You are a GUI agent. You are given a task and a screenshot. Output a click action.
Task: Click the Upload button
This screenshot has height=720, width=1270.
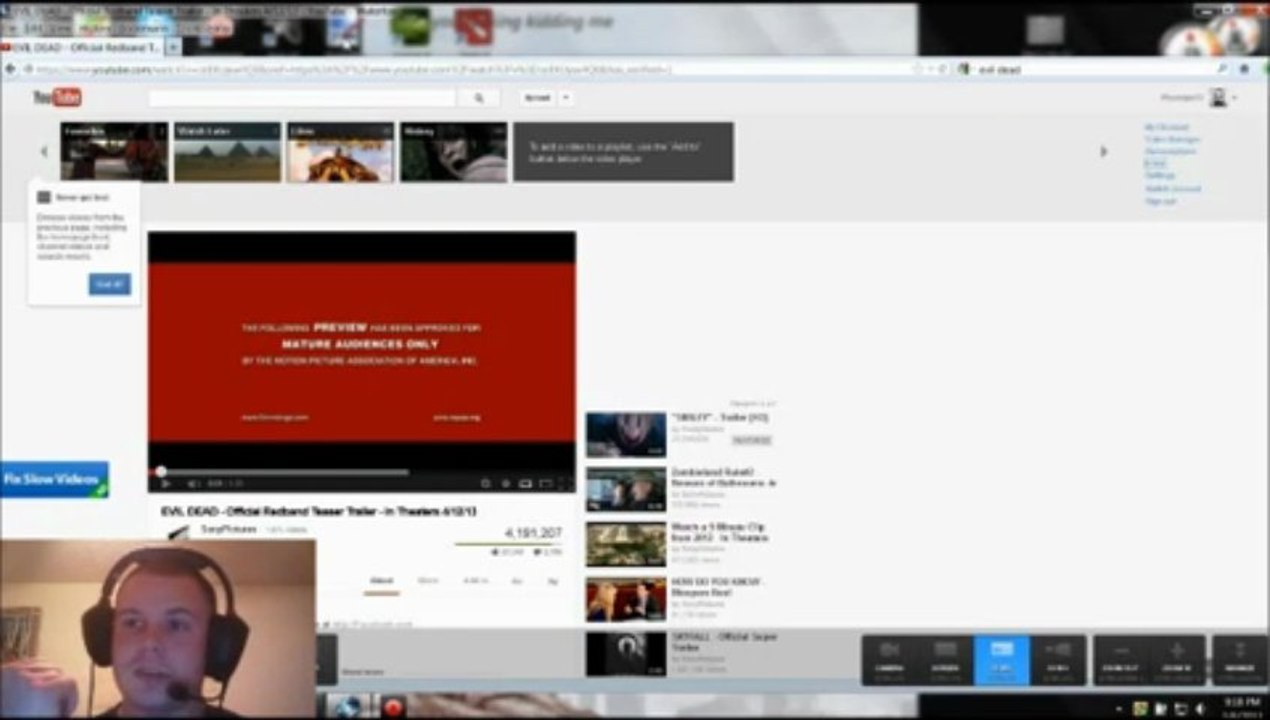(x=537, y=98)
